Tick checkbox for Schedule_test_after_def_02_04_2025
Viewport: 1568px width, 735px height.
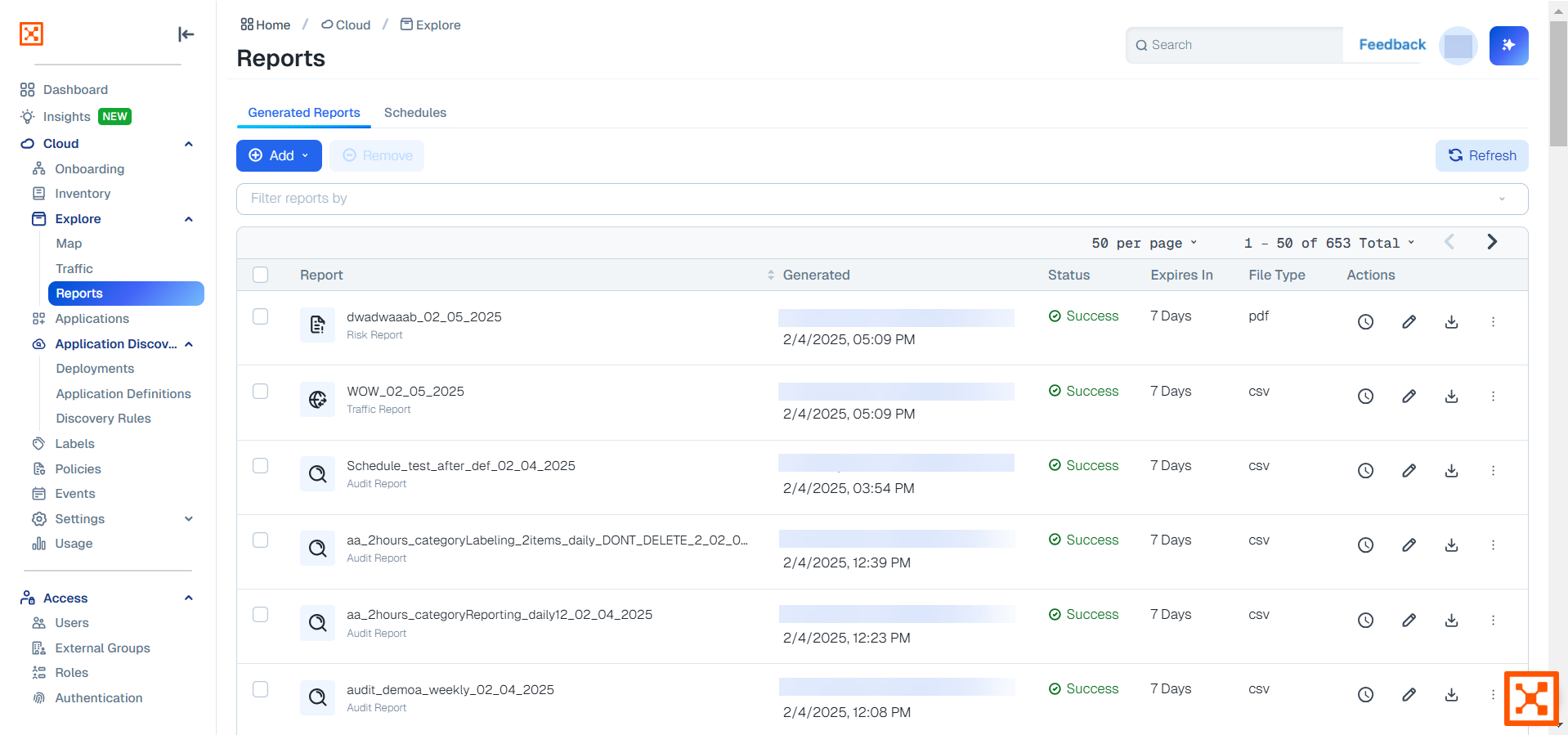point(260,465)
